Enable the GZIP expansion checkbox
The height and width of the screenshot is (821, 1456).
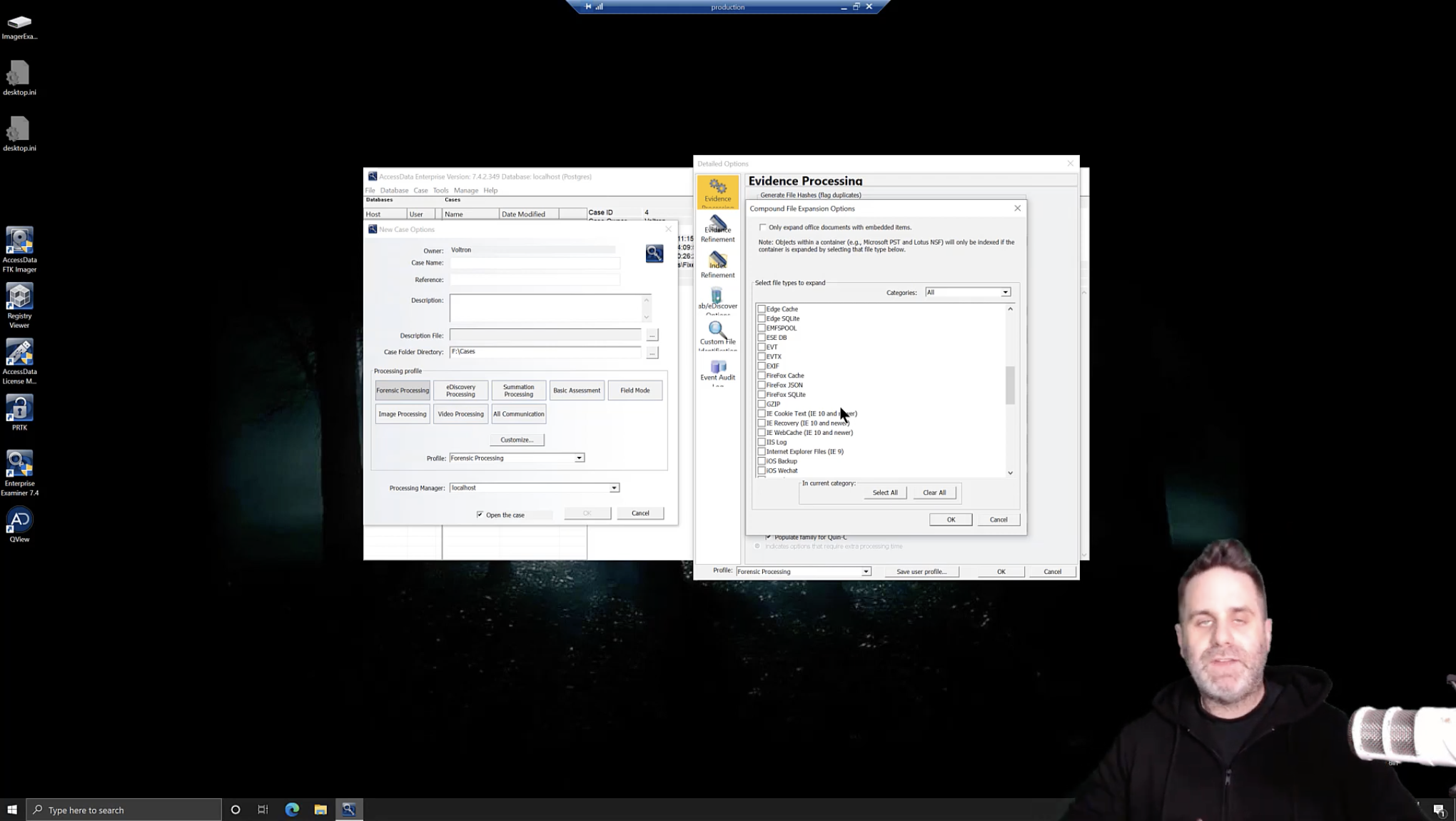(x=762, y=404)
